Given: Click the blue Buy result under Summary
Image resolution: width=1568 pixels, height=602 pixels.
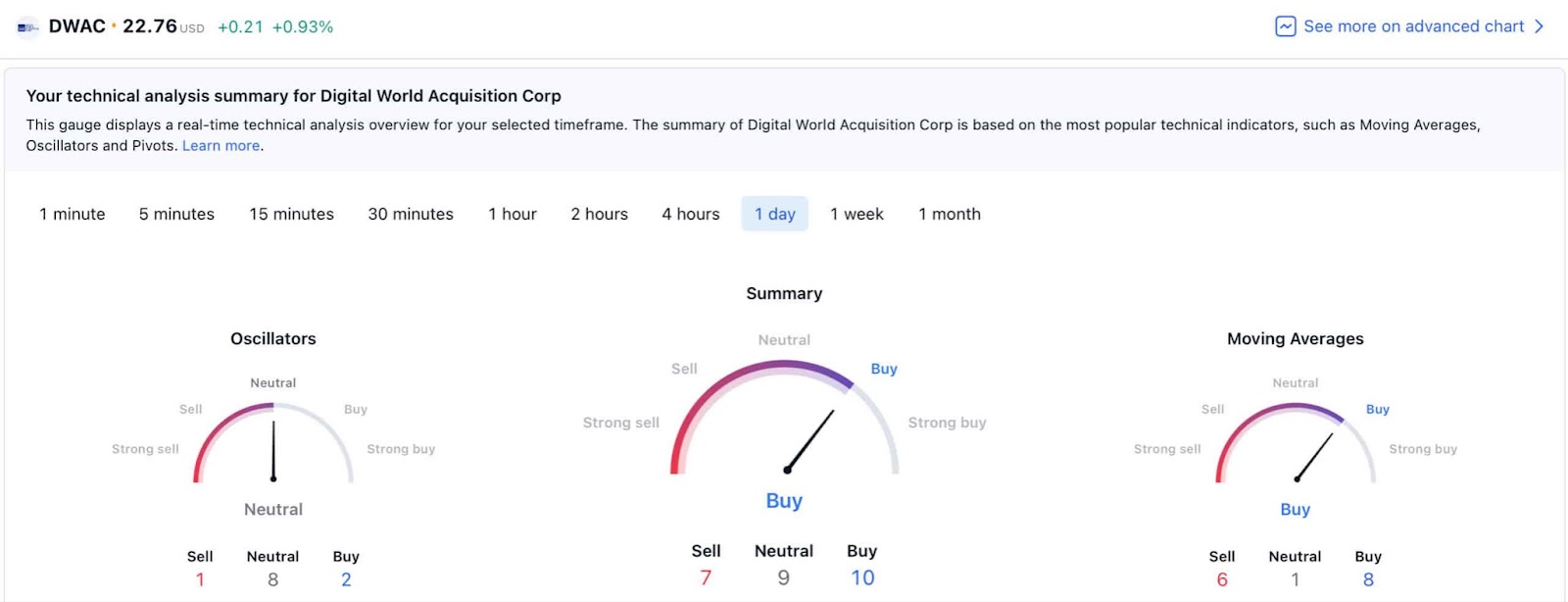Looking at the screenshot, I should [784, 501].
